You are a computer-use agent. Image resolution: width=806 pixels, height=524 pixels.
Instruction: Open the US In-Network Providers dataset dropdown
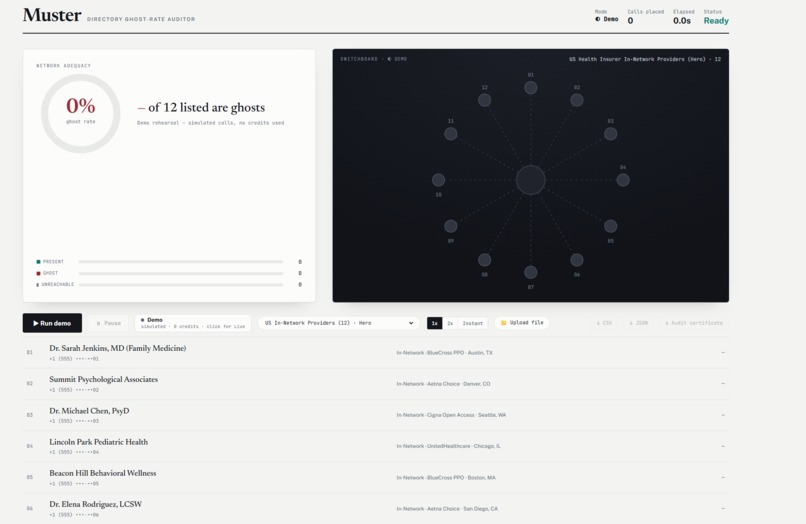tap(339, 323)
